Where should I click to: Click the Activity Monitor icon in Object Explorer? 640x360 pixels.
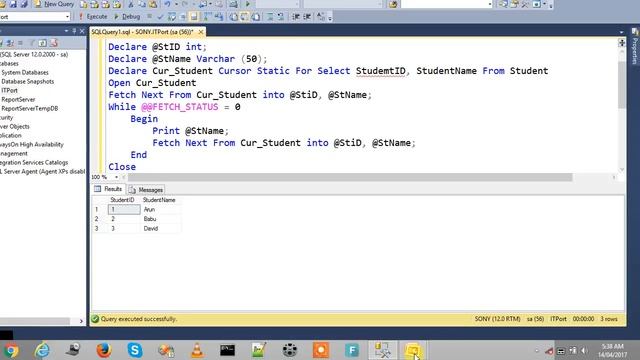click(x=53, y=43)
